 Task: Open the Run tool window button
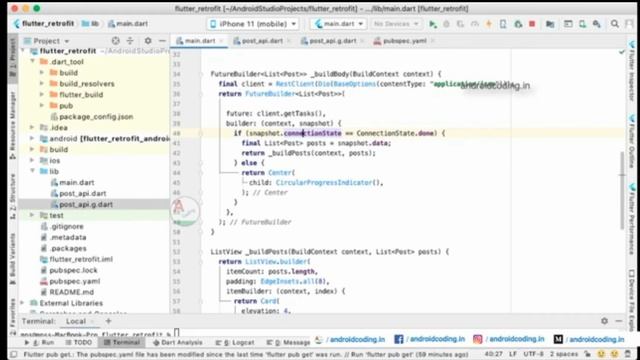click(x=40, y=342)
